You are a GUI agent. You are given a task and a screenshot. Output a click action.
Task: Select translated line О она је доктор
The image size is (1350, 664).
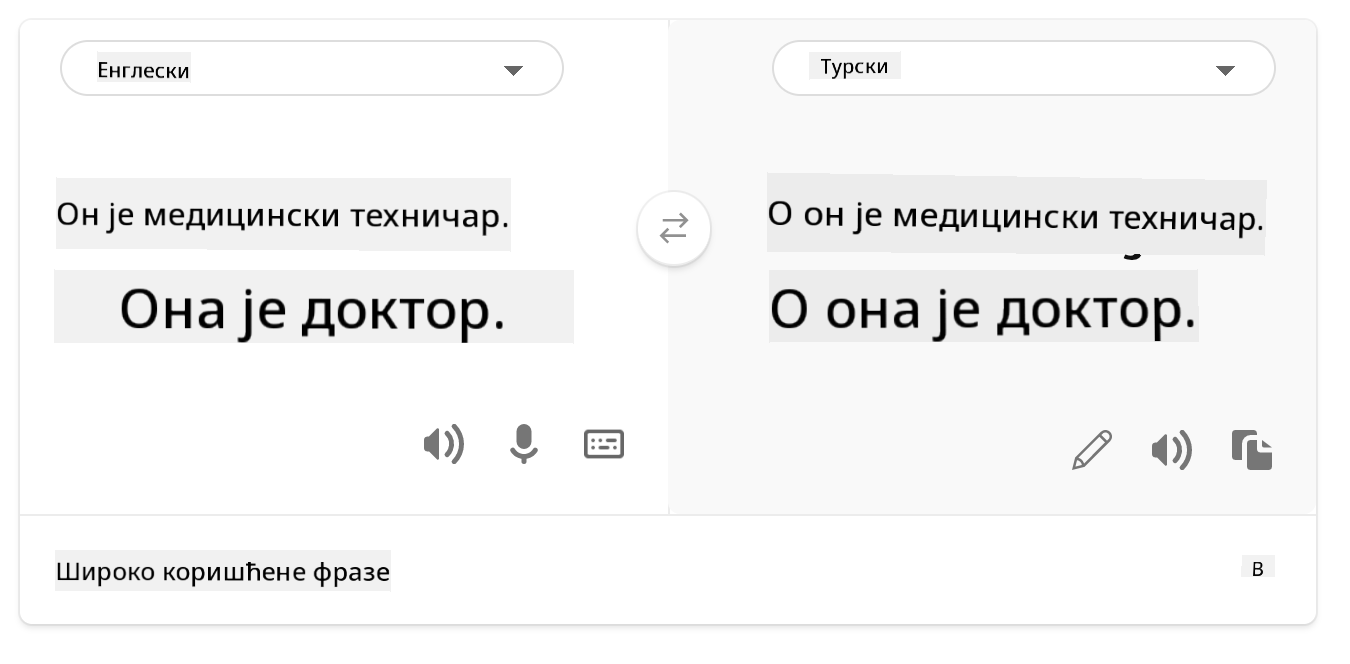[x=983, y=307]
